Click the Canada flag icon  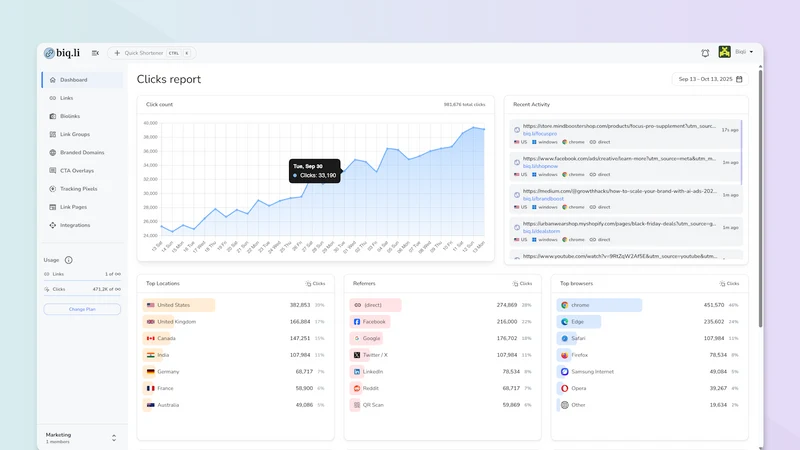(x=151, y=338)
